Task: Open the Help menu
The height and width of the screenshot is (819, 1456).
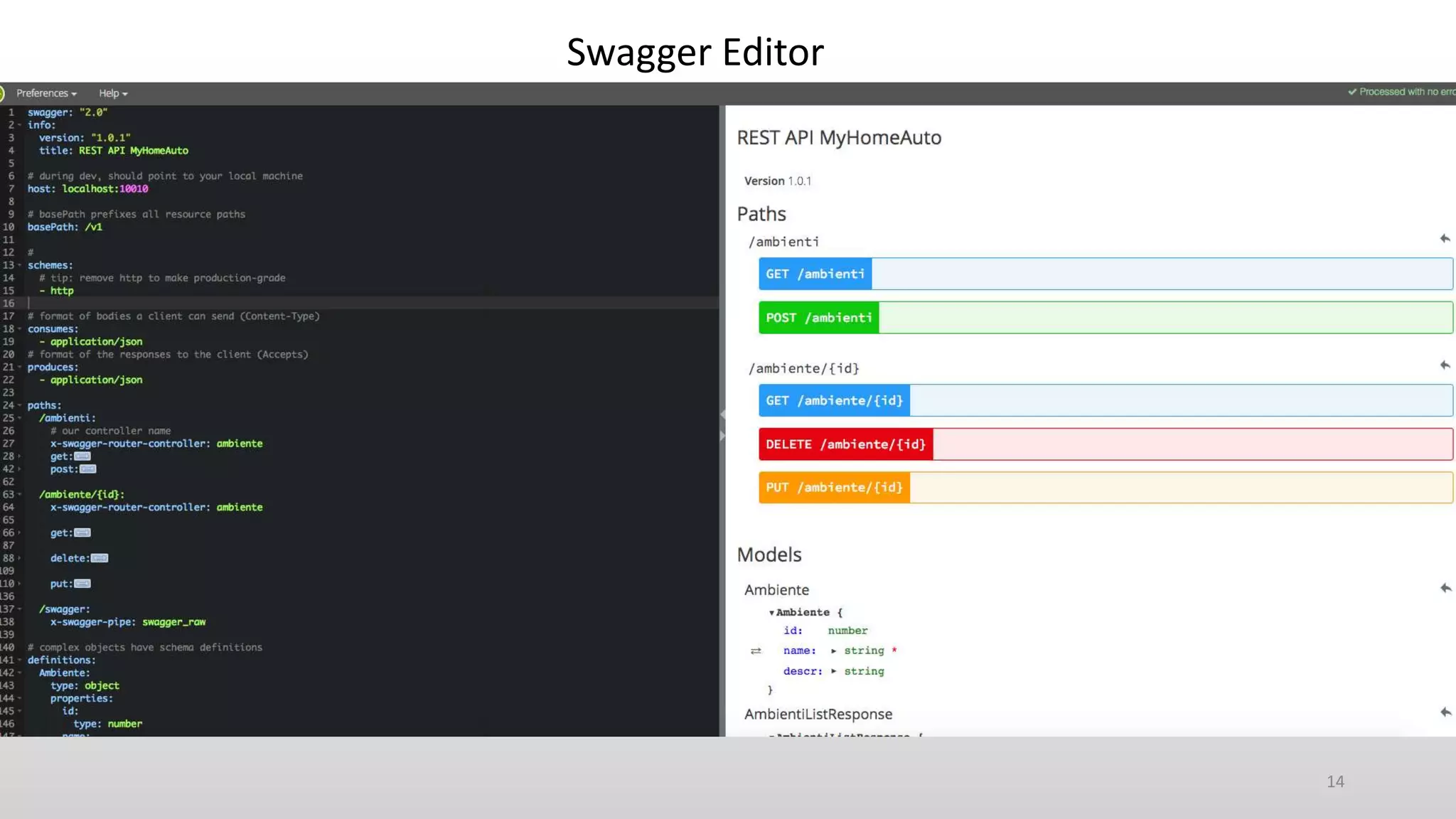Action: point(113,93)
